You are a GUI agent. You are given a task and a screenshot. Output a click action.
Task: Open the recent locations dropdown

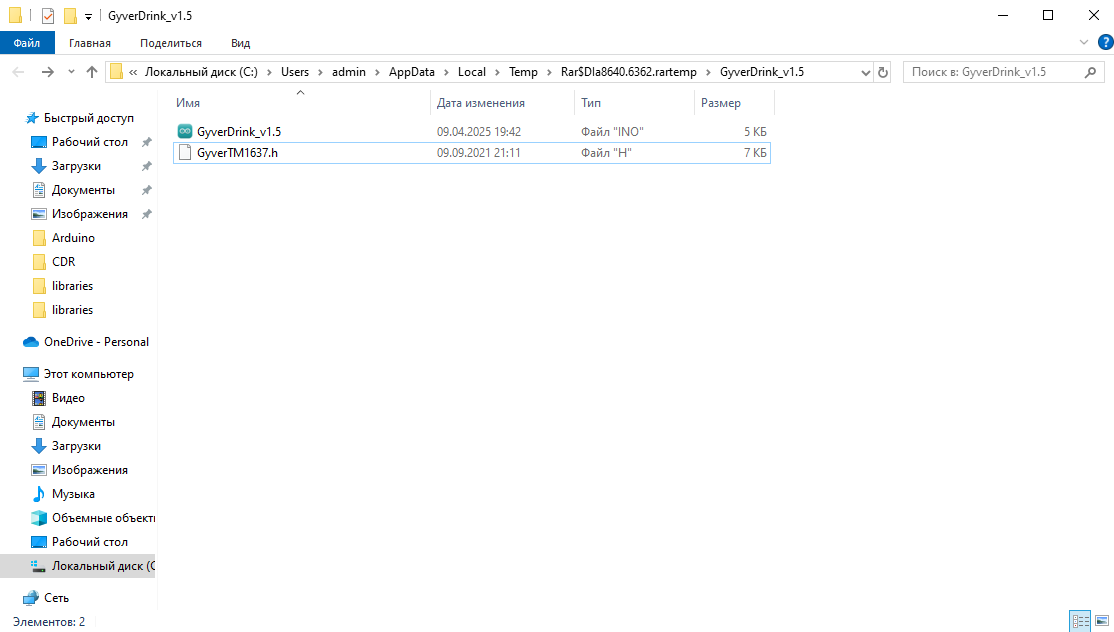click(x=71, y=72)
